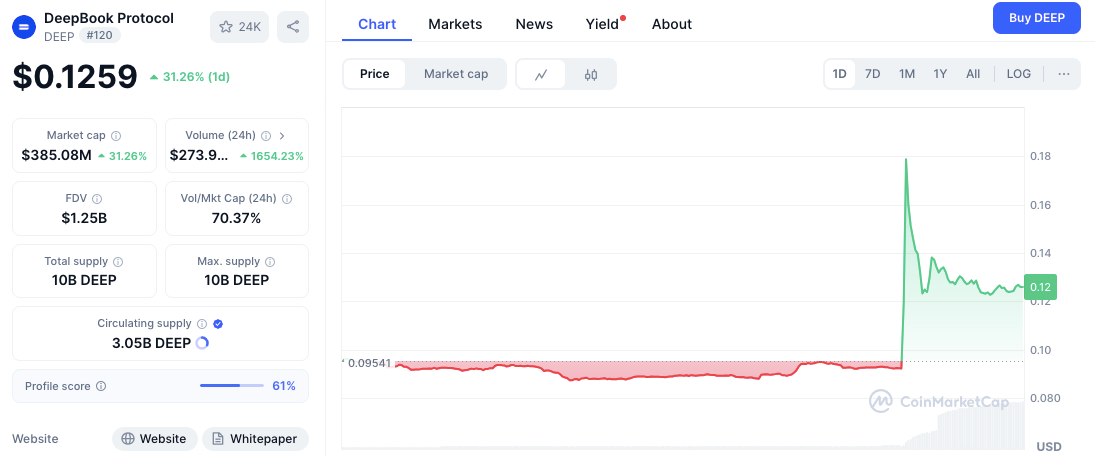Switch to the Chart tab

377,24
